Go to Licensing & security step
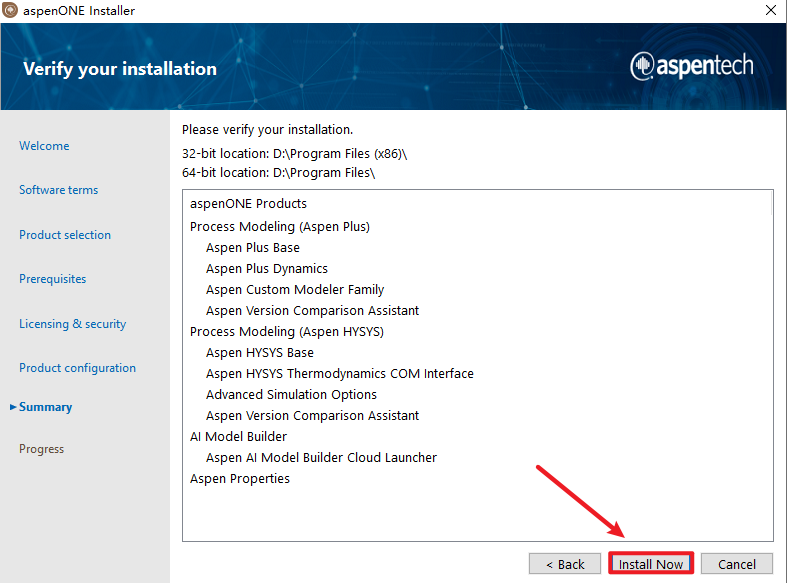787x583 pixels. 72,324
